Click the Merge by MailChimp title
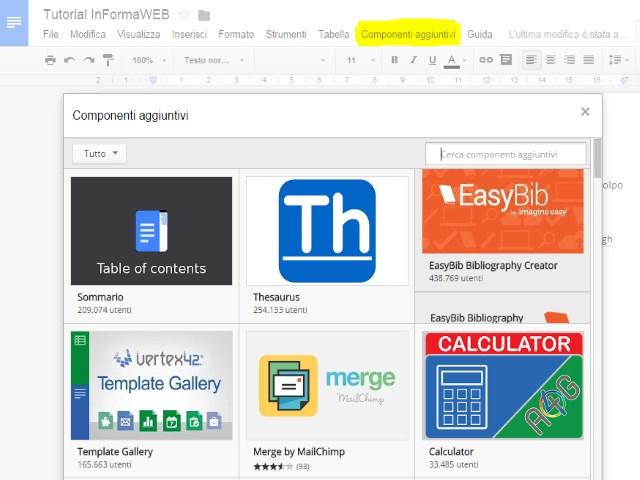This screenshot has height=480, width=640. 299,452
